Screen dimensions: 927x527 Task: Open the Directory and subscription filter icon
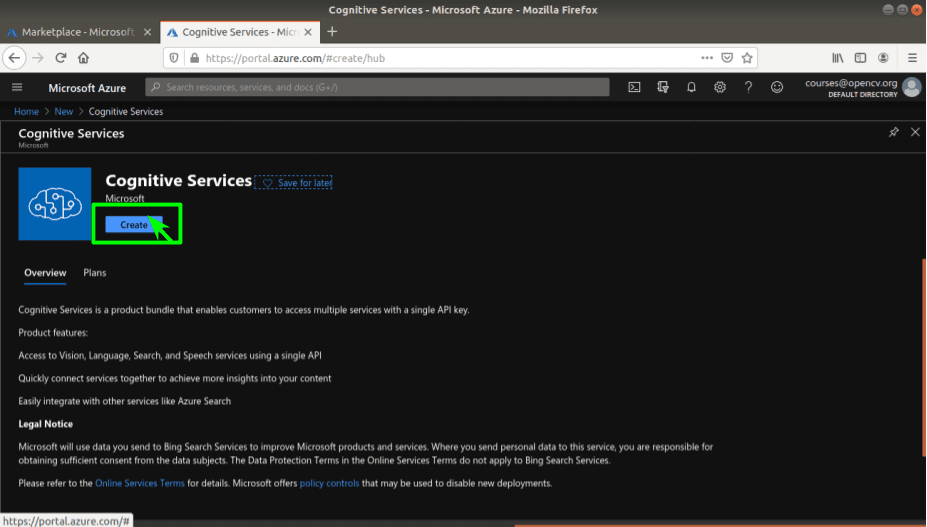[663, 88]
